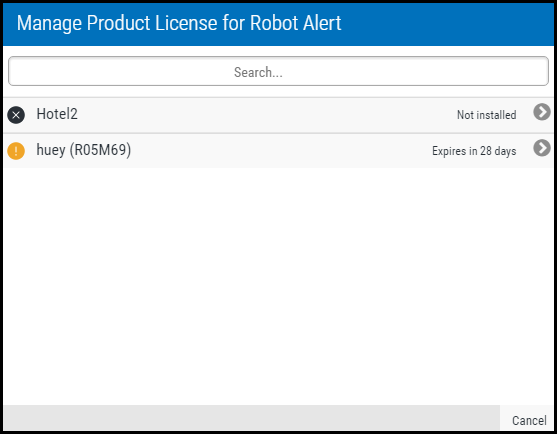
Task: Click the Expires in 28 days status
Action: [474, 151]
